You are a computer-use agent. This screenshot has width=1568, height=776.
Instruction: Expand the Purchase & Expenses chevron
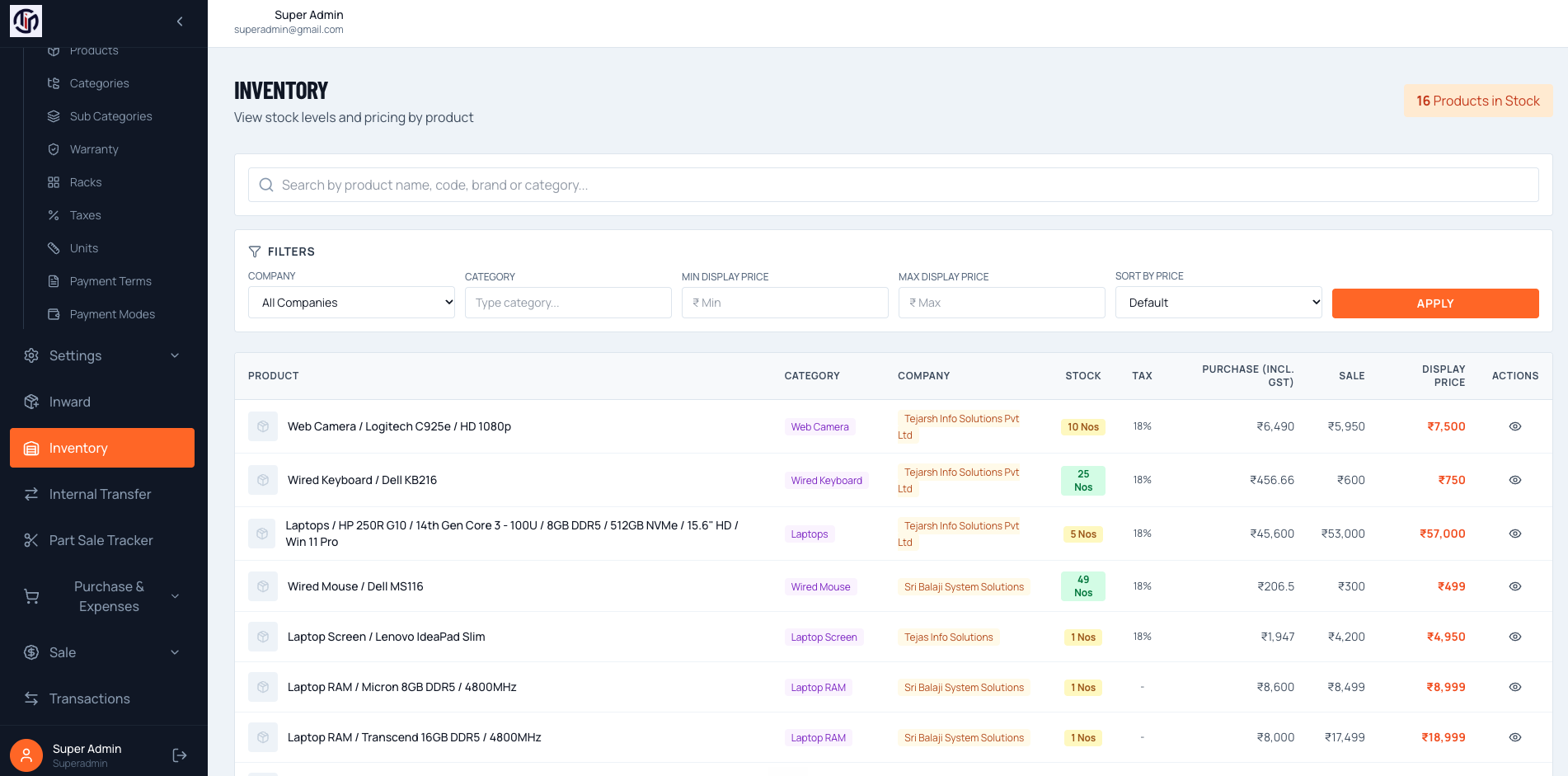point(175,596)
